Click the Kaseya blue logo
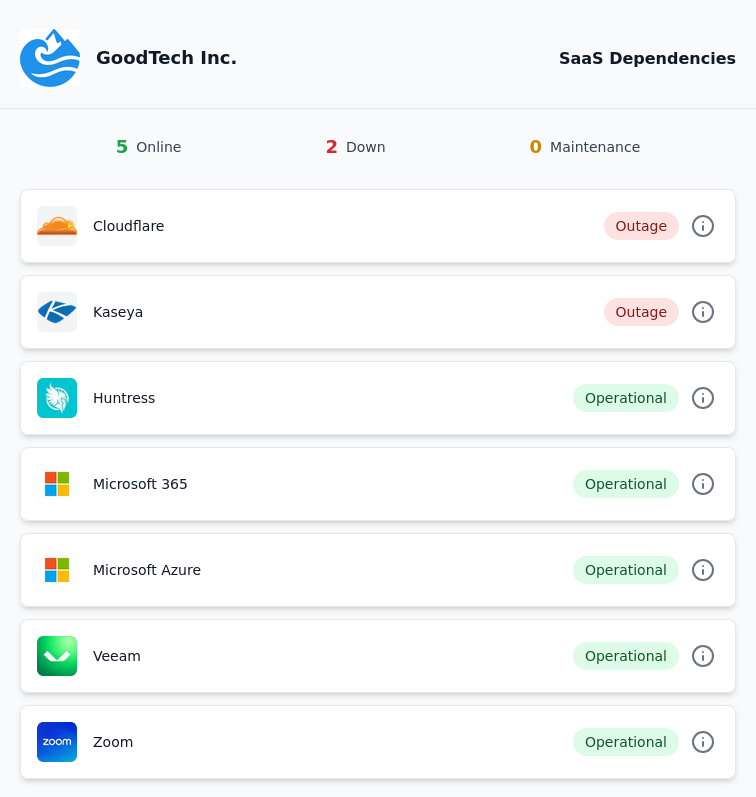This screenshot has width=756, height=797. [57, 312]
